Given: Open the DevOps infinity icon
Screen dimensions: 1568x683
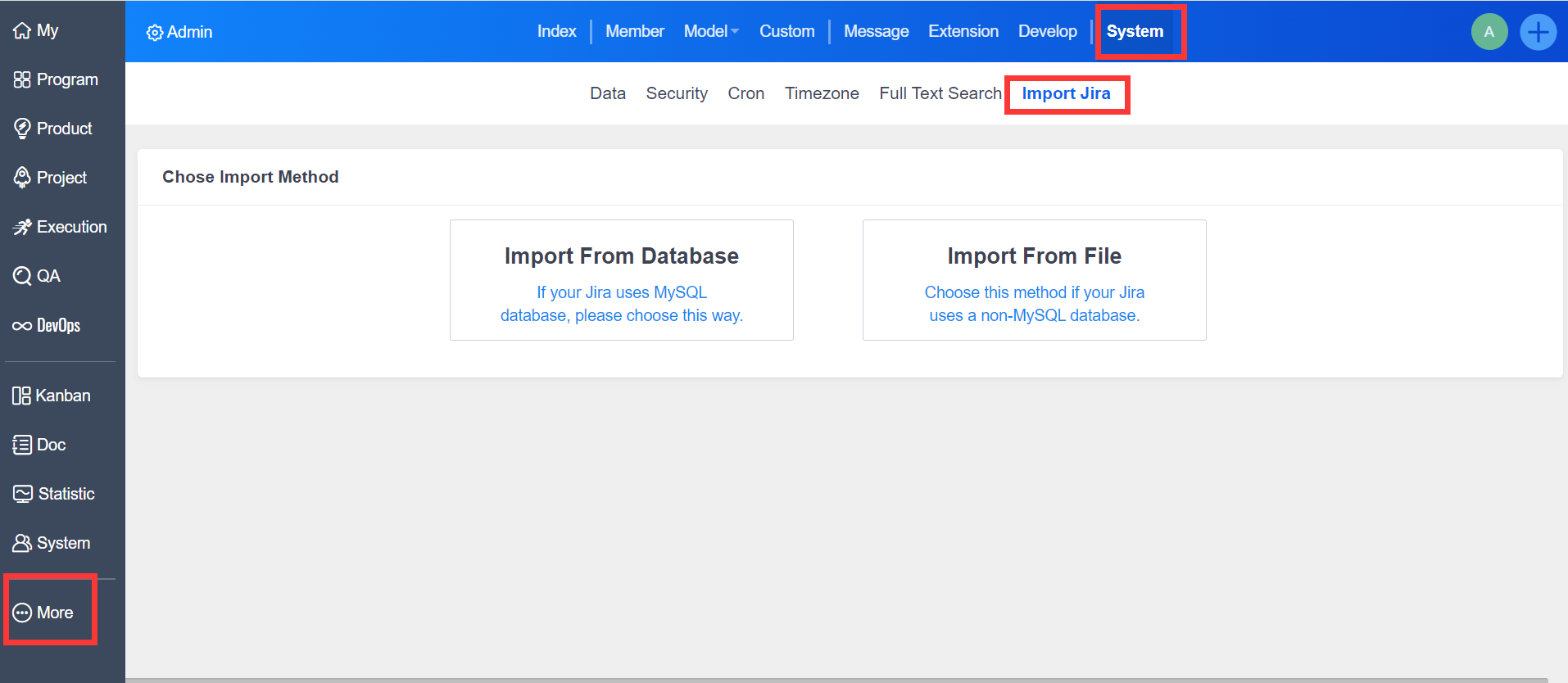Looking at the screenshot, I should (22, 326).
